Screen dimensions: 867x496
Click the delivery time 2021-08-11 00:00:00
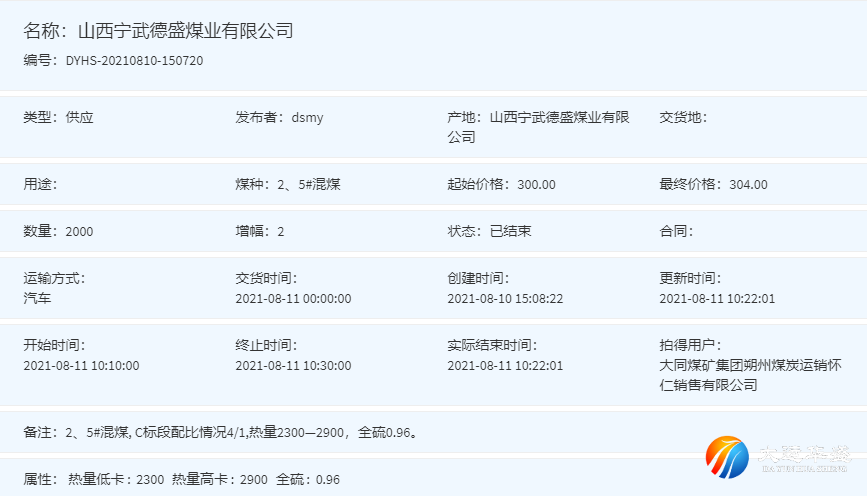(293, 298)
